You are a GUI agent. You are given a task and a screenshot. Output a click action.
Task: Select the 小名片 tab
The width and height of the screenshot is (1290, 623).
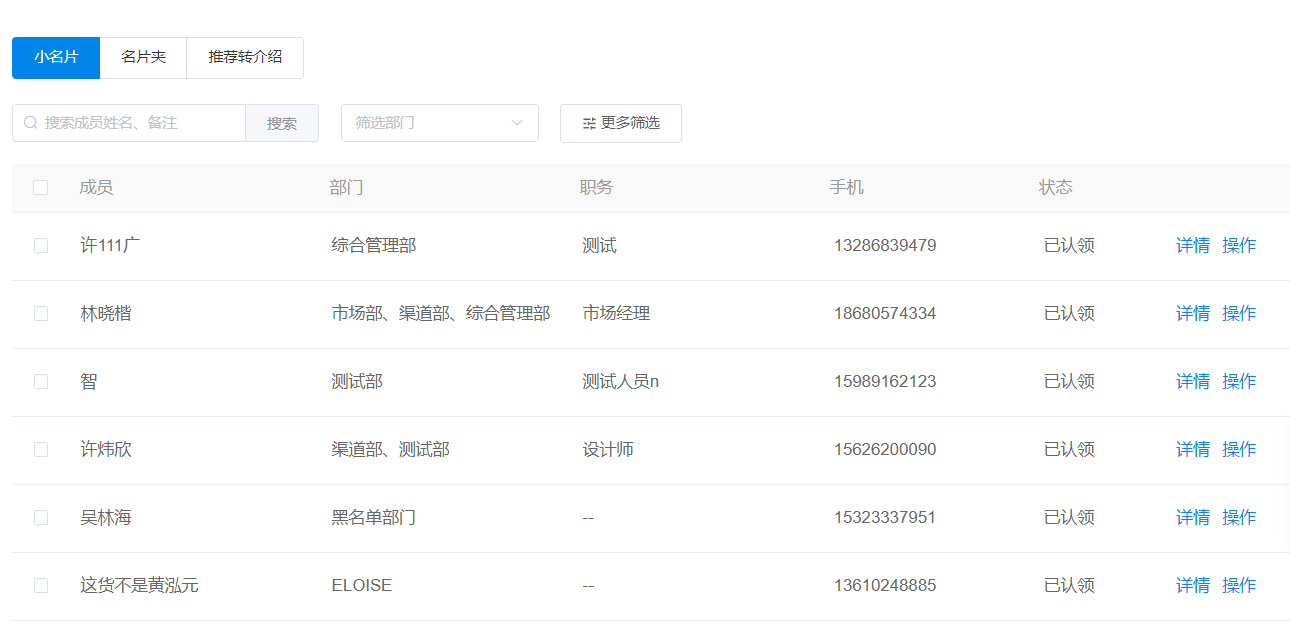pos(56,57)
